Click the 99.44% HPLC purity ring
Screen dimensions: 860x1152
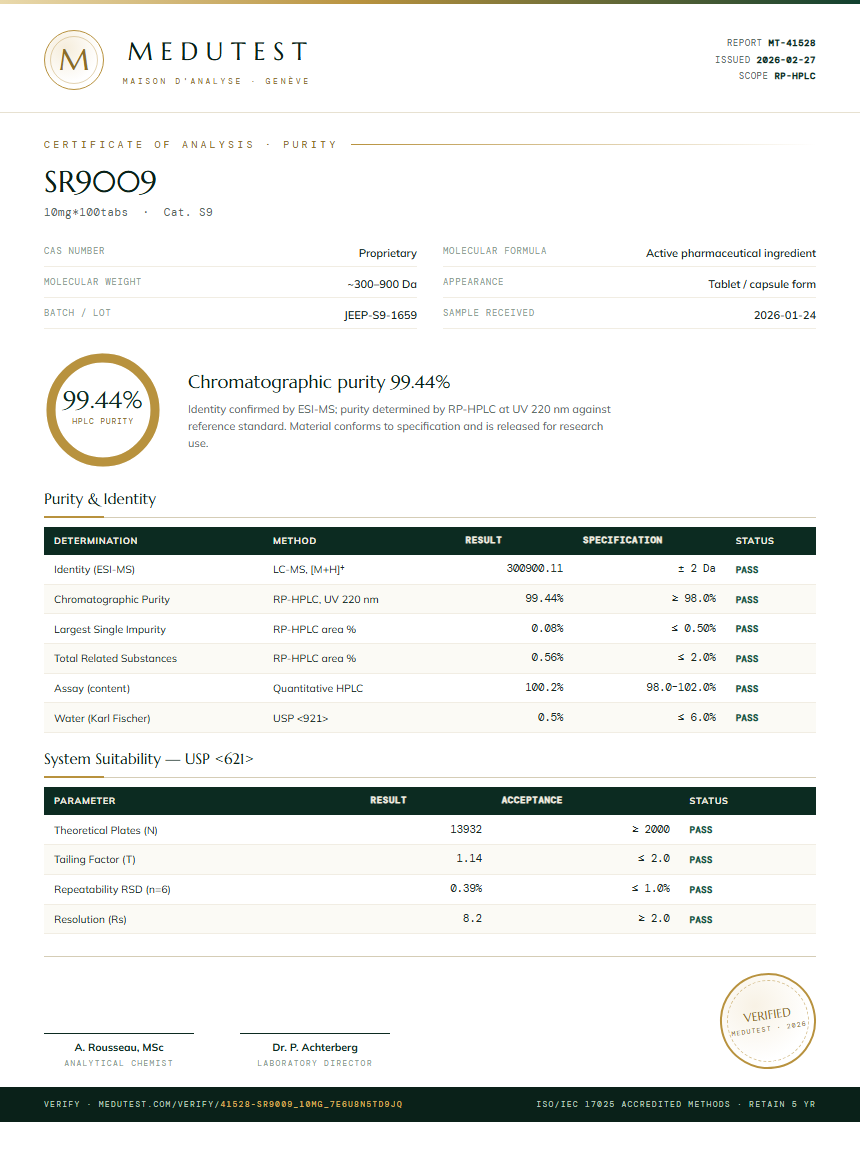[103, 410]
